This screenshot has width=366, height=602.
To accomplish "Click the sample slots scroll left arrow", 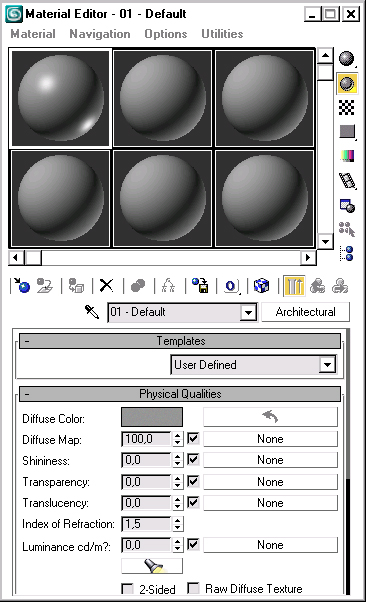I will [x=16, y=258].
